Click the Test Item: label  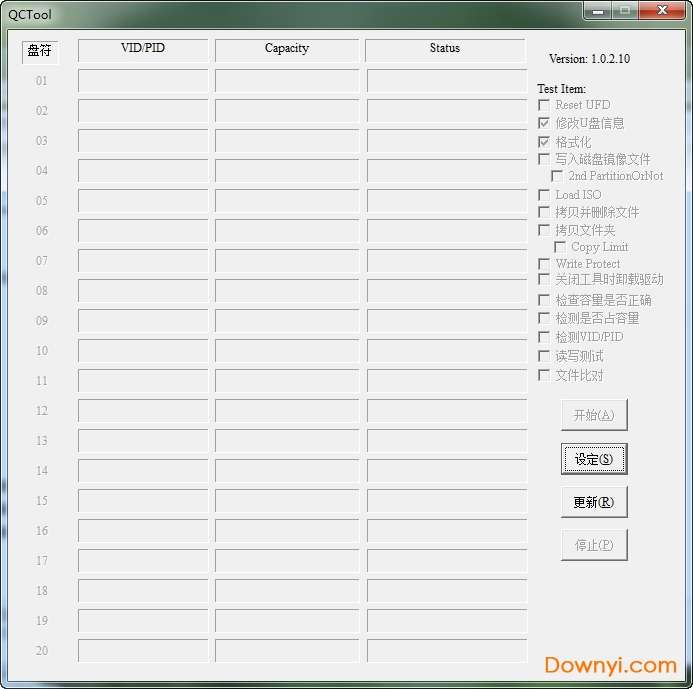(562, 89)
